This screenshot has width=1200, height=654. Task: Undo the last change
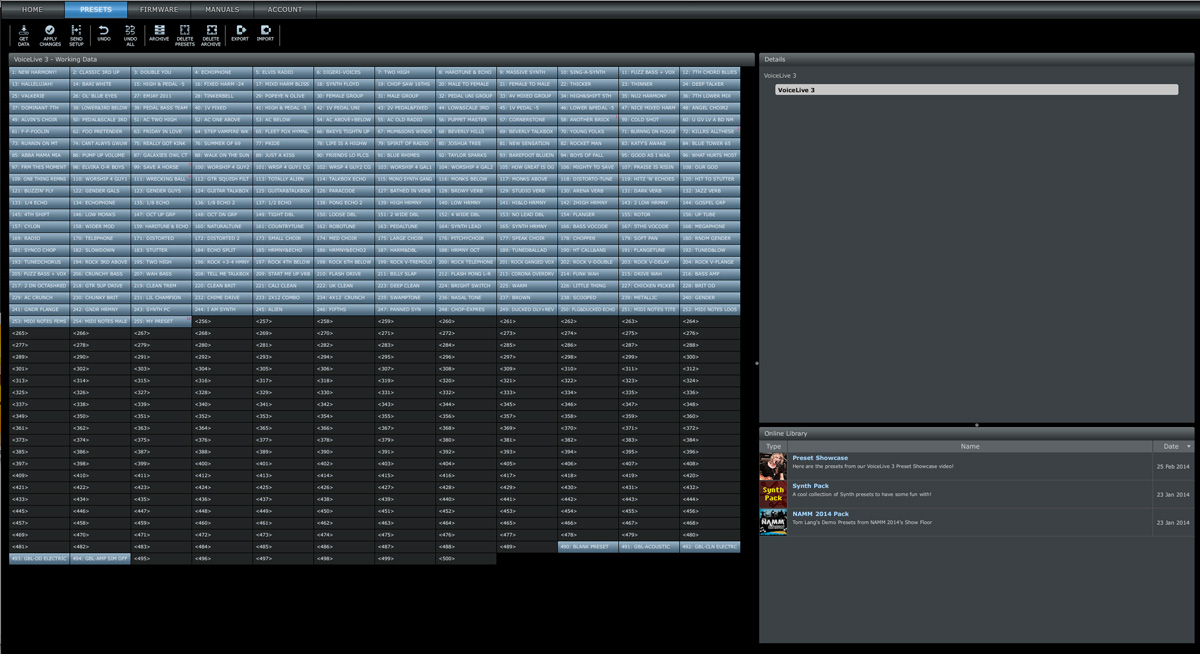click(104, 35)
